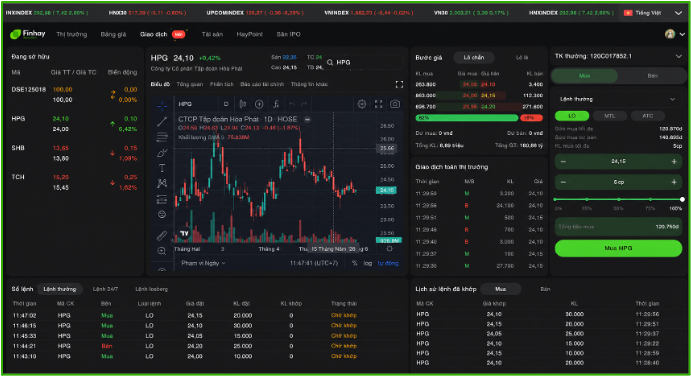Open the D timeframe selector

[x=226, y=104]
